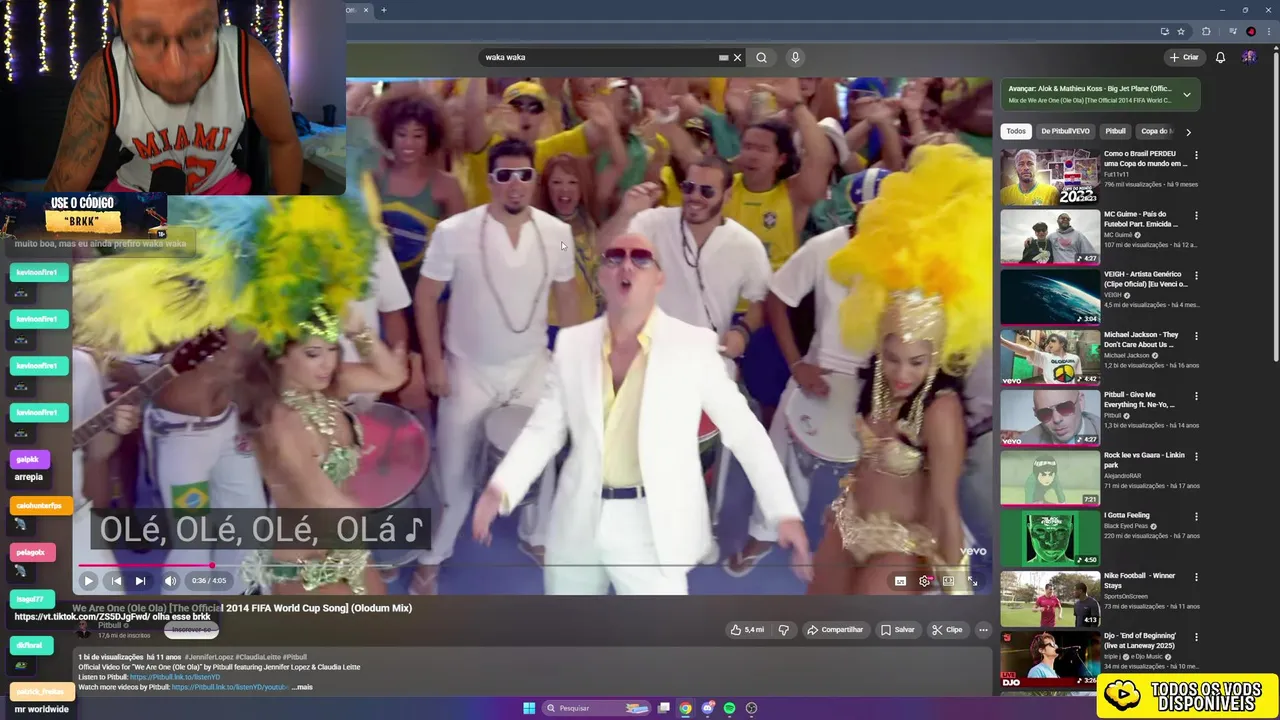Open Como o Brasil PERDEU video thumbnail
The image size is (1280, 720).
(x=1049, y=176)
